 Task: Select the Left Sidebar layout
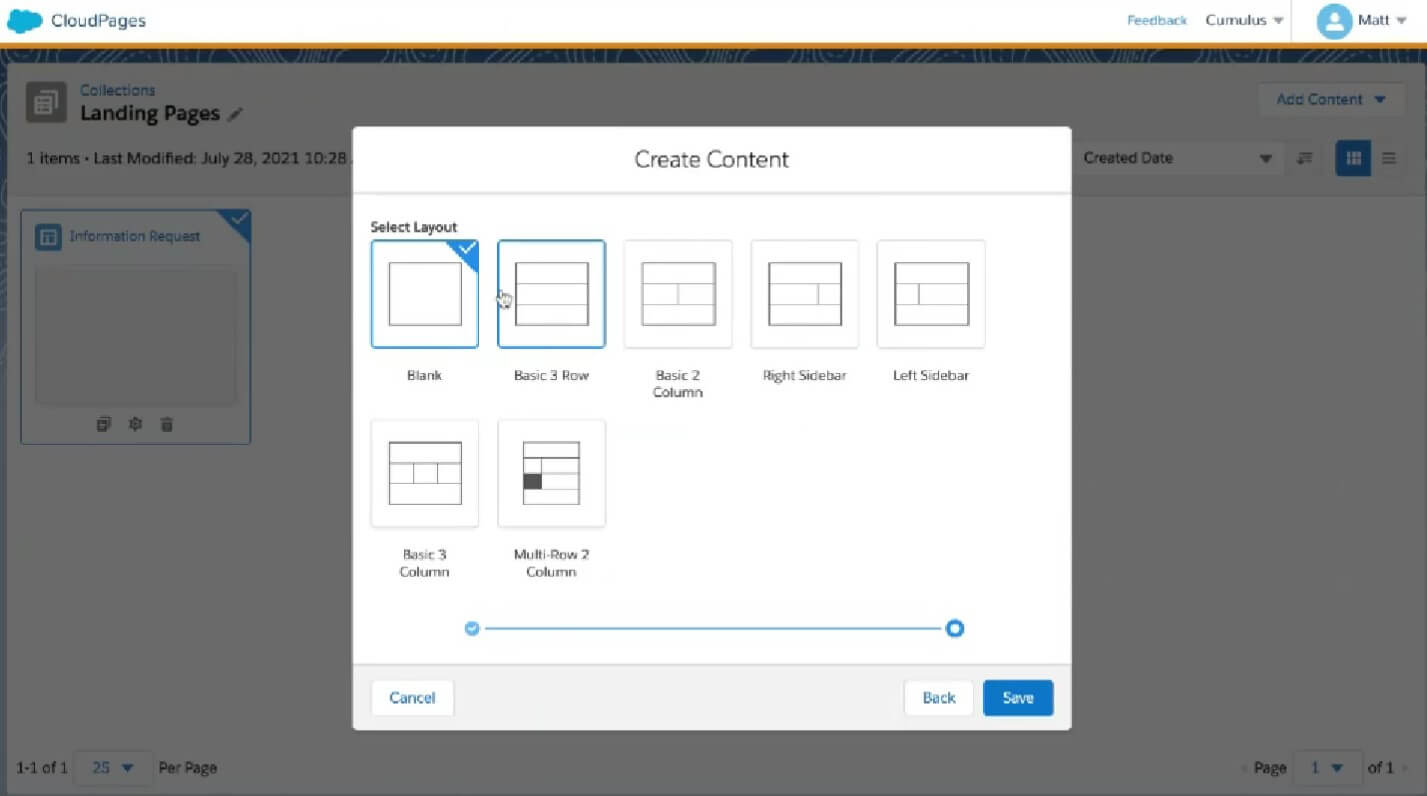931,294
